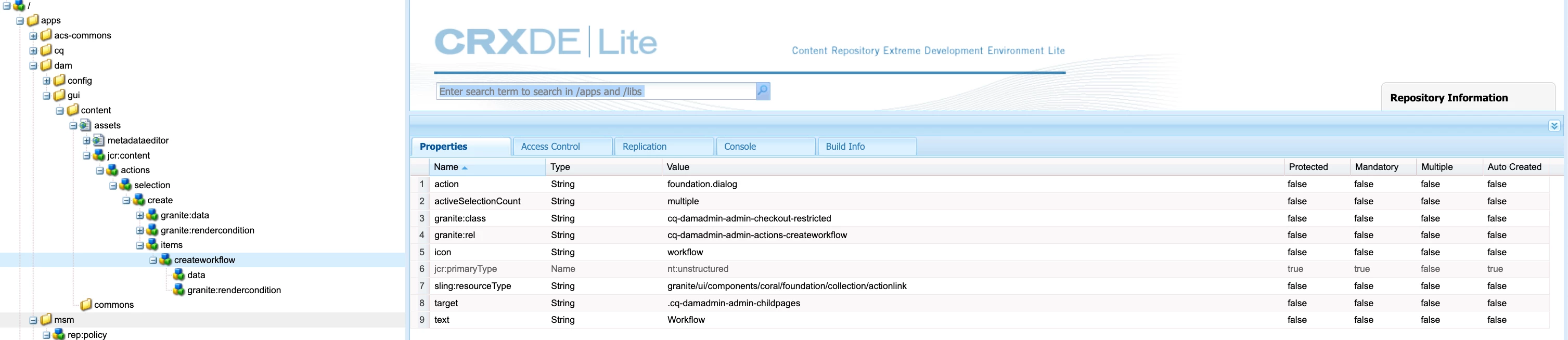Click the granite:data node icon

click(x=153, y=215)
